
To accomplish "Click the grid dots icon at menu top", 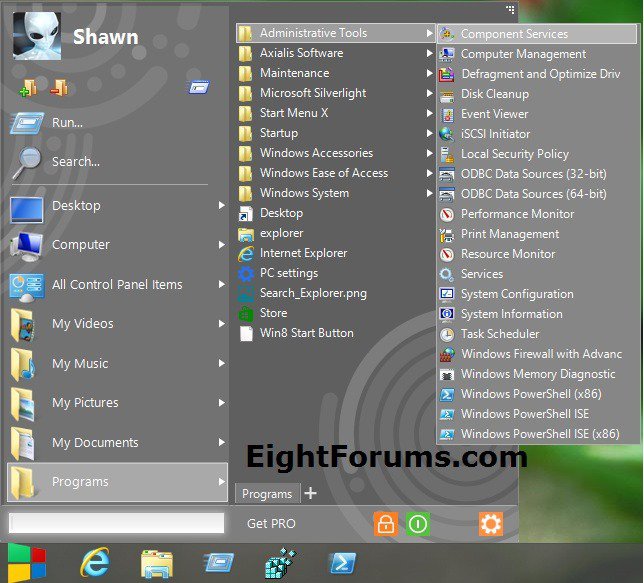I will pos(510,9).
